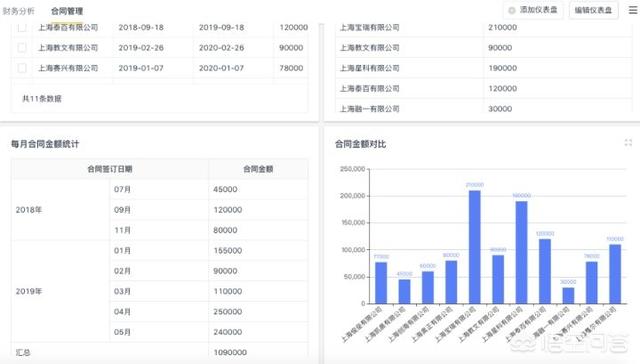Click the 汇总 total row 1090000
Viewport: 640px width, 364px height.
click(x=160, y=352)
